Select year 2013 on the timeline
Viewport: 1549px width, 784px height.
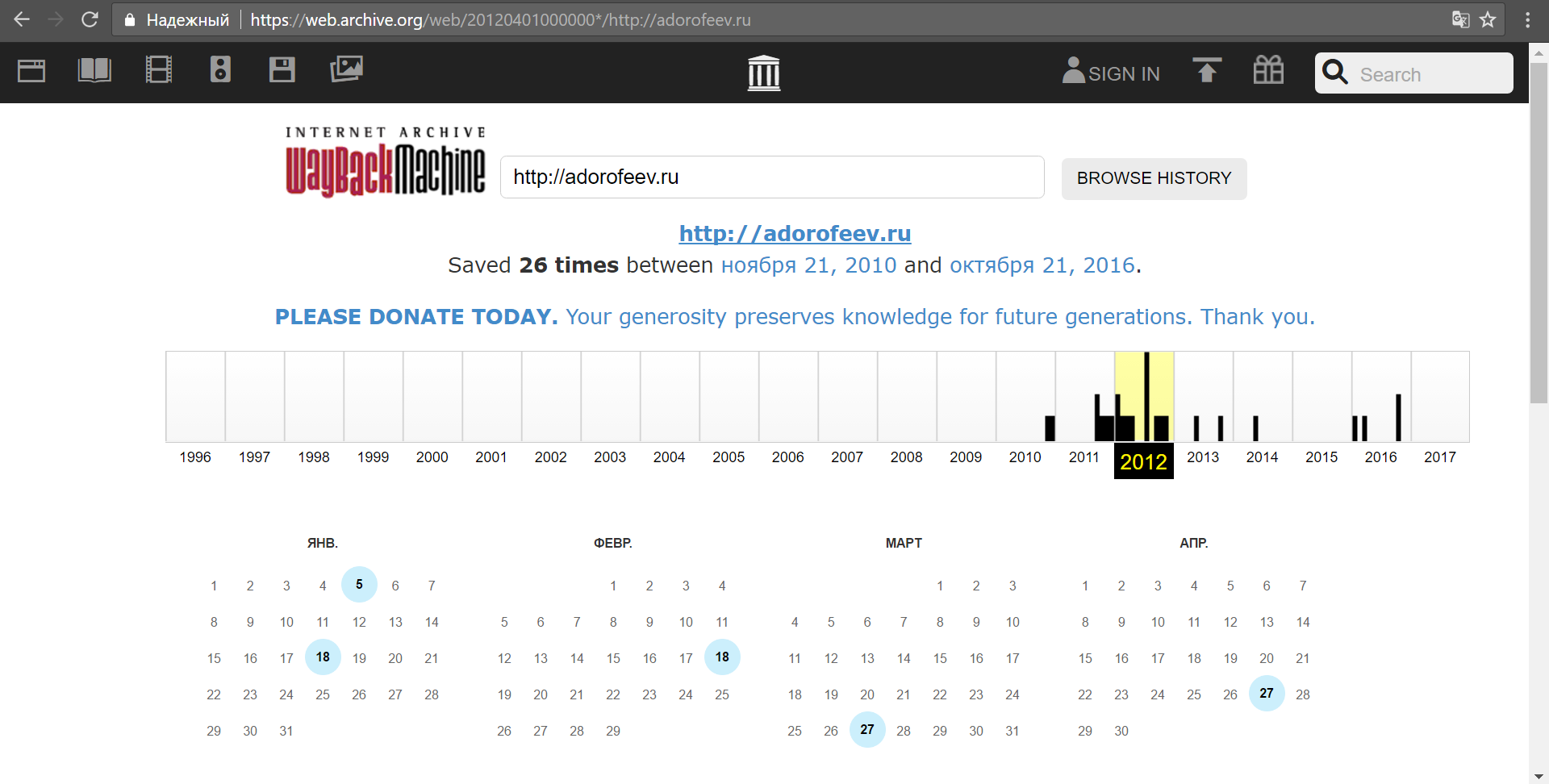[1203, 457]
